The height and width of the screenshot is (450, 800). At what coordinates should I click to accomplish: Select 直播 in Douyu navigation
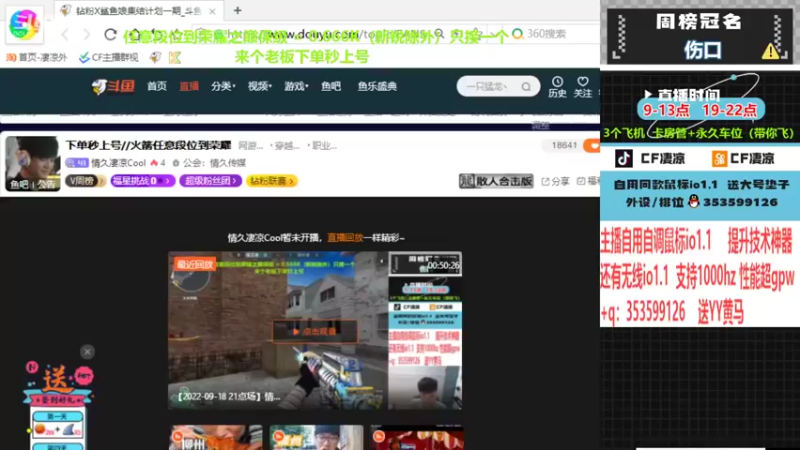point(189,86)
